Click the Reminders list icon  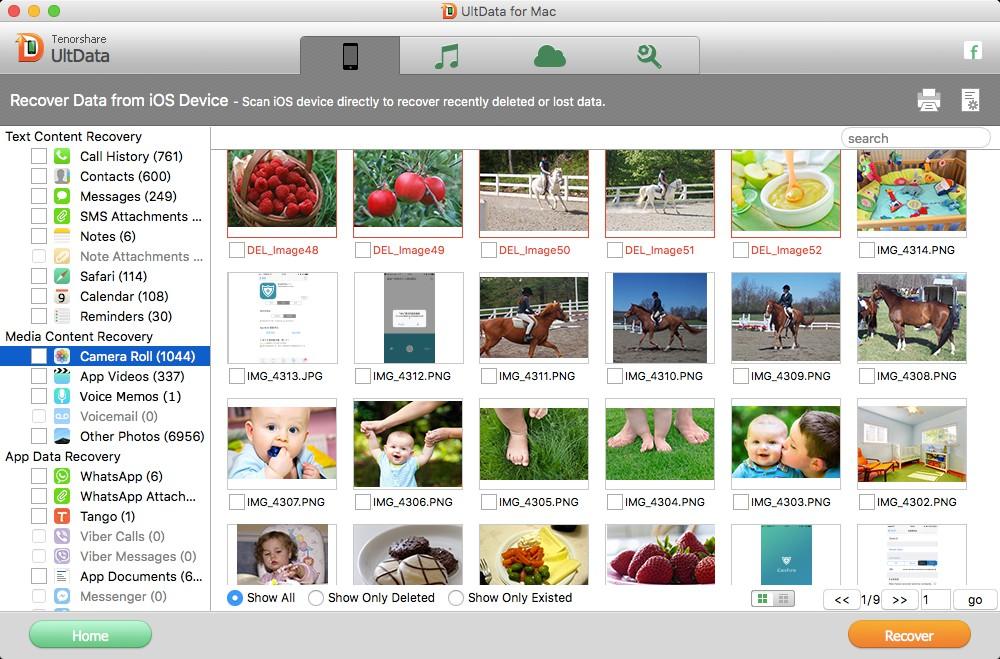click(x=62, y=316)
